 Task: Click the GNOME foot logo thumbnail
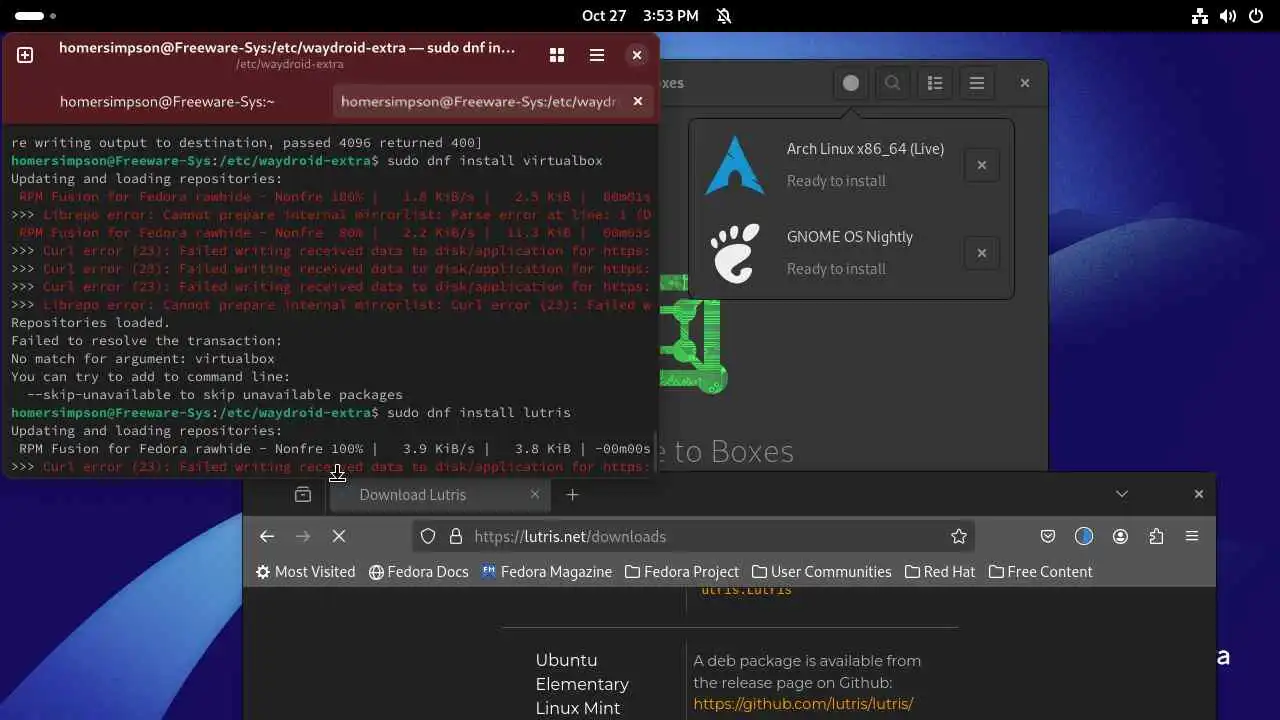(x=735, y=253)
